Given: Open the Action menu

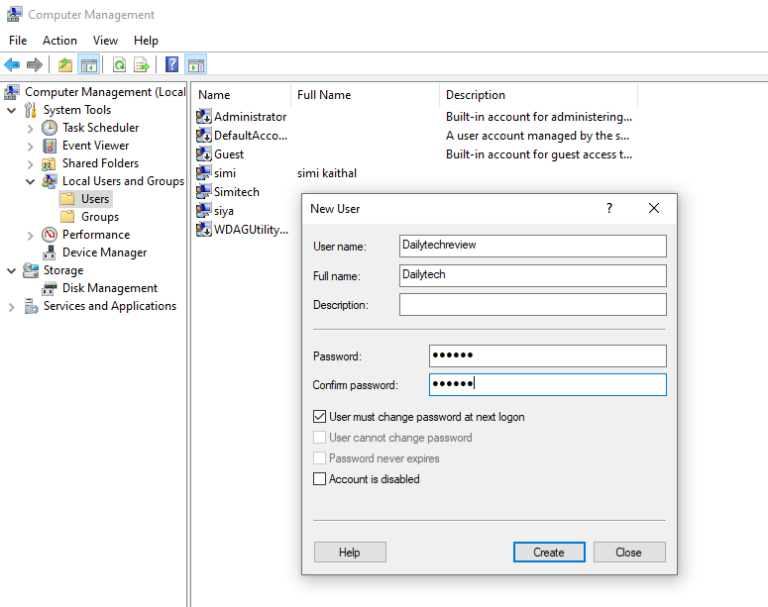Looking at the screenshot, I should (x=60, y=41).
